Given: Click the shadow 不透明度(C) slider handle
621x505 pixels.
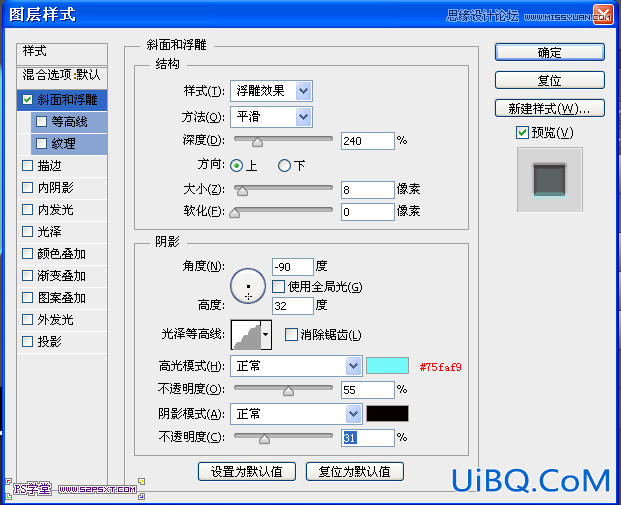Looking at the screenshot, I should coord(264,438).
